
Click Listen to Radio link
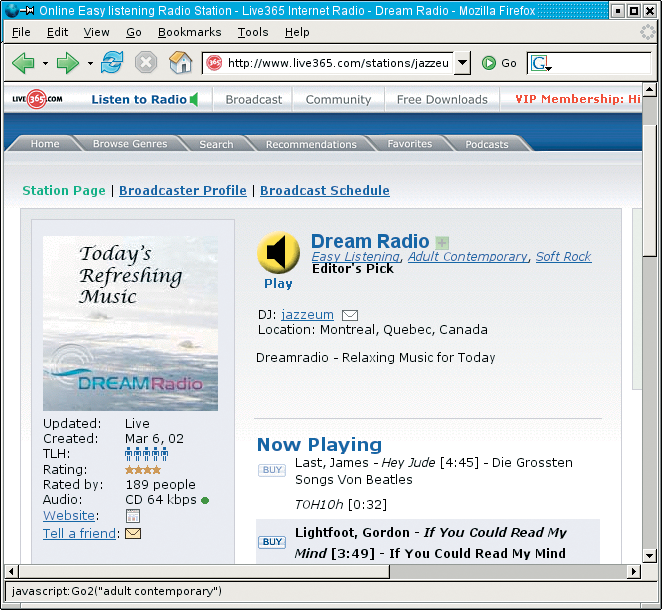(x=139, y=100)
